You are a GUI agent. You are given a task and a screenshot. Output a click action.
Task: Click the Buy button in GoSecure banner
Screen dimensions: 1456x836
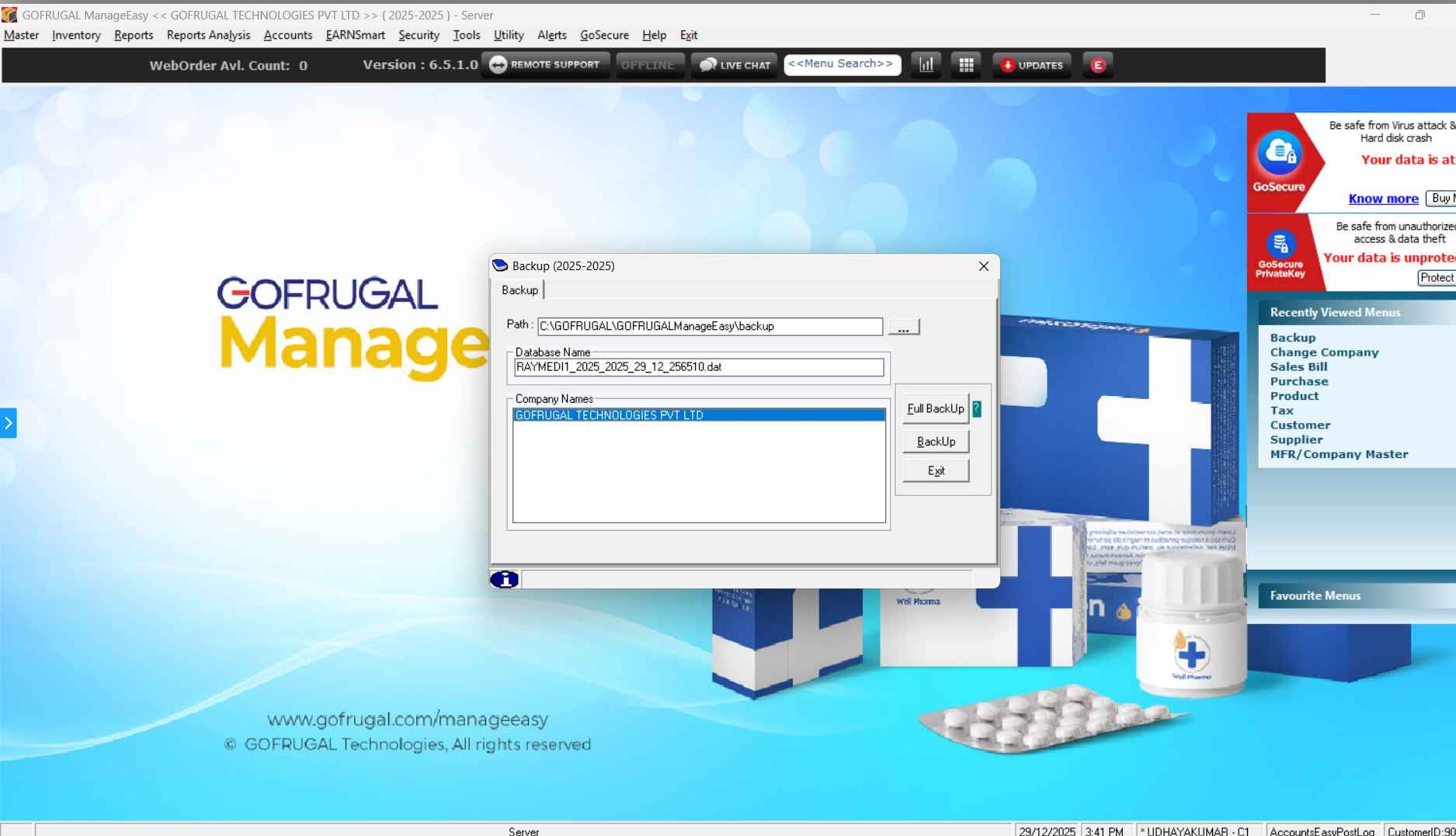coord(1441,199)
